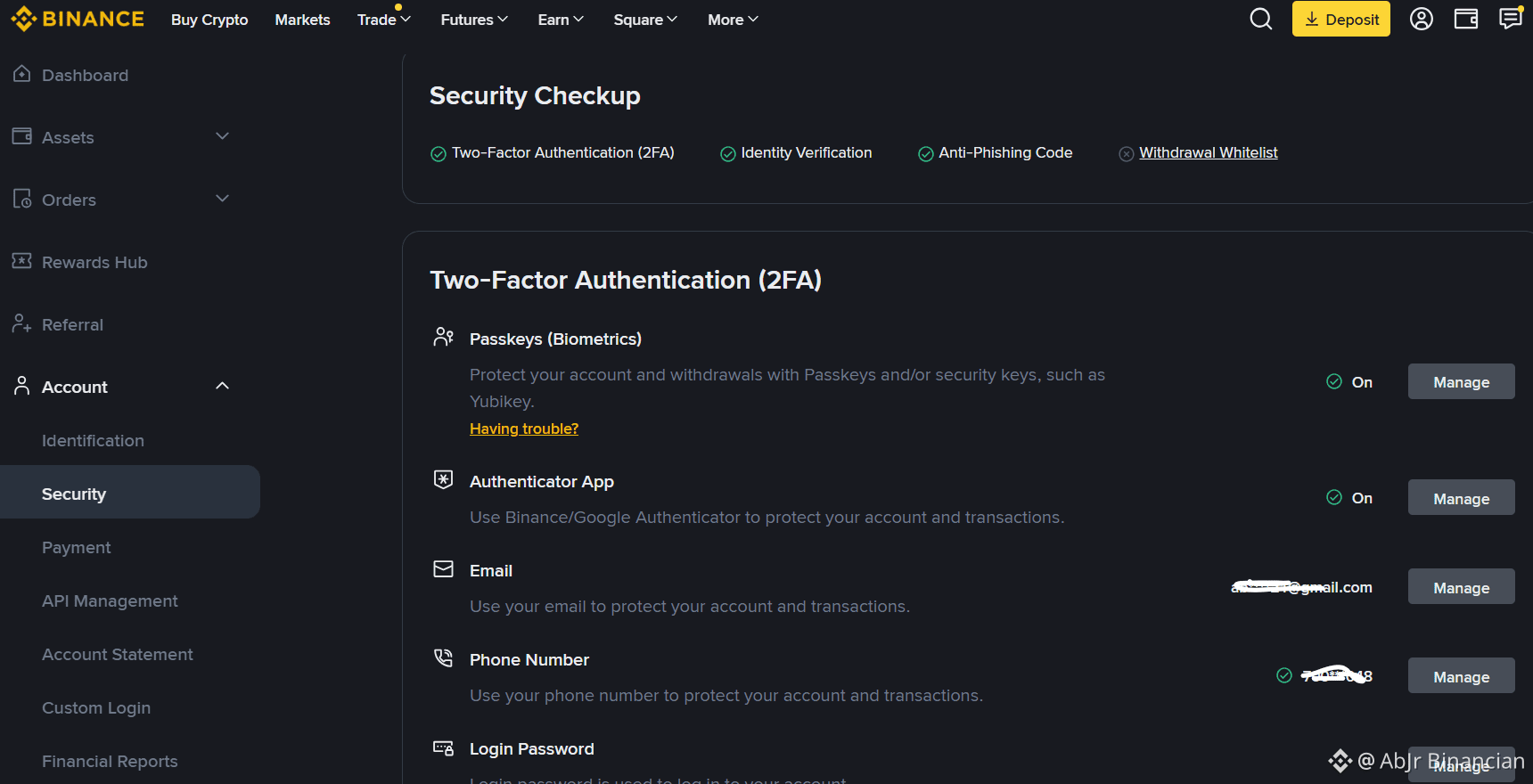Go to the Markets page
This screenshot has height=784, width=1533.
click(x=302, y=20)
